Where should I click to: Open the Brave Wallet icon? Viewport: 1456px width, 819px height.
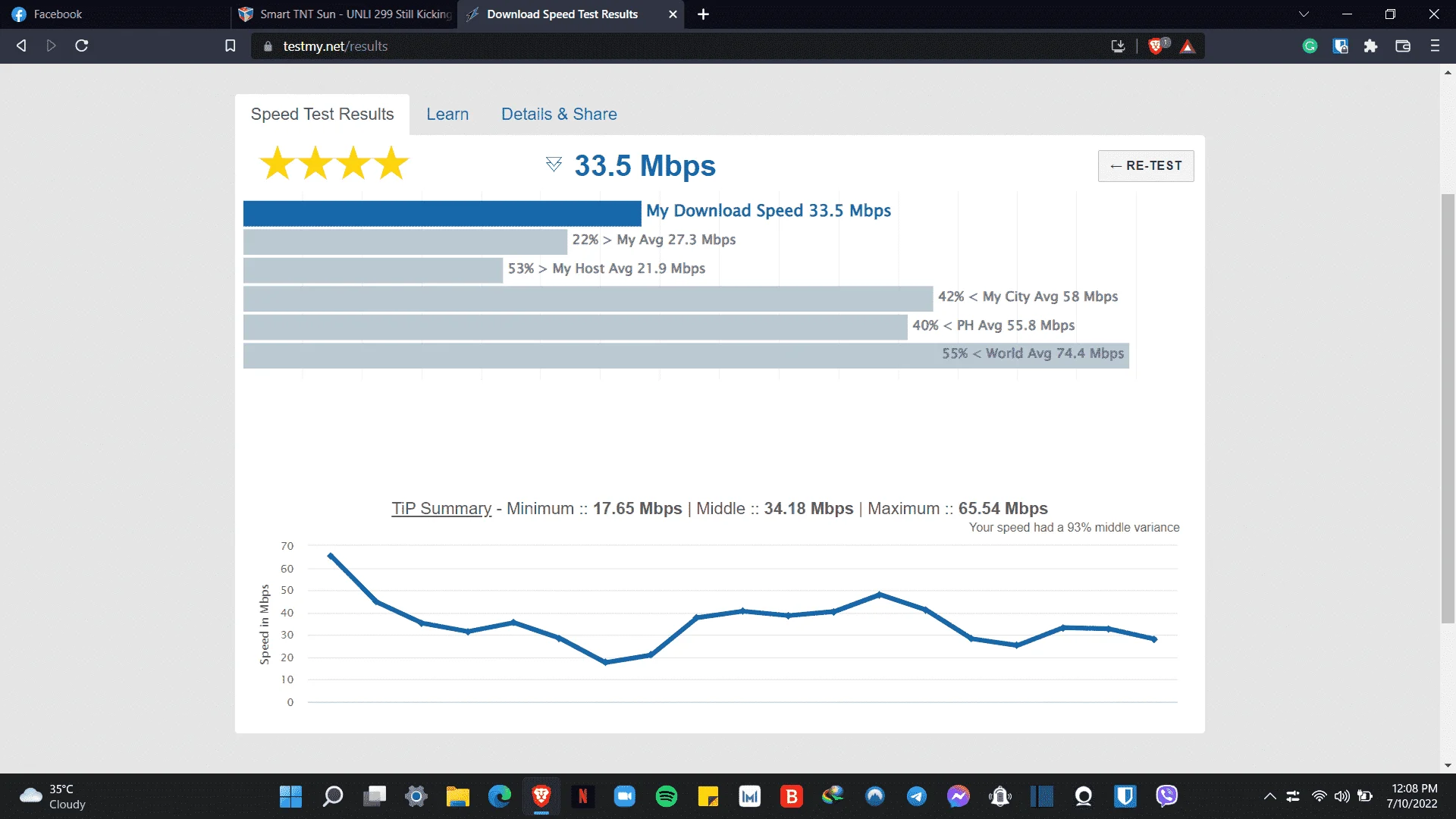pyautogui.click(x=1402, y=46)
